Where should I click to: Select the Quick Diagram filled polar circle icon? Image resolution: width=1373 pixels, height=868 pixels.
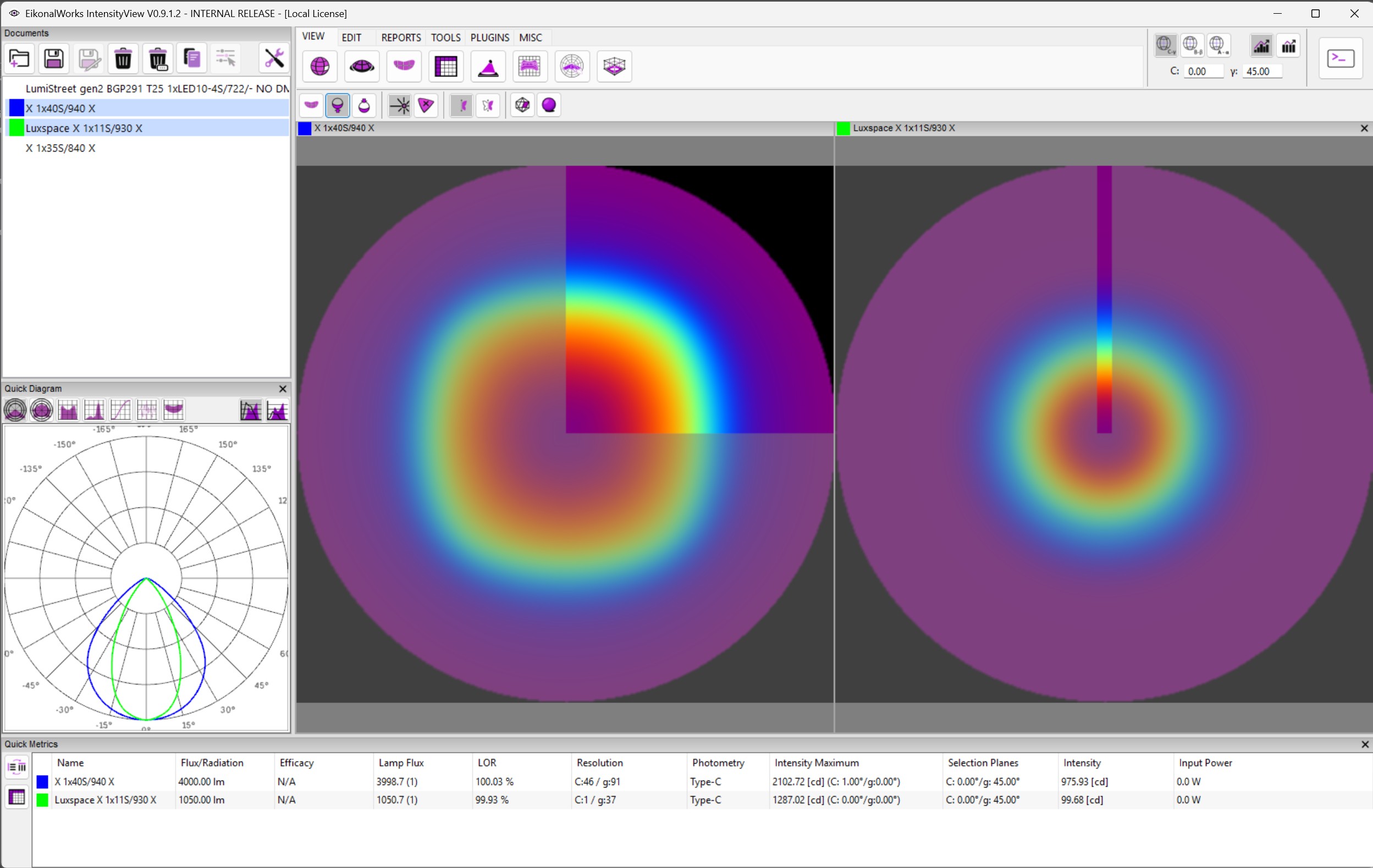click(42, 410)
